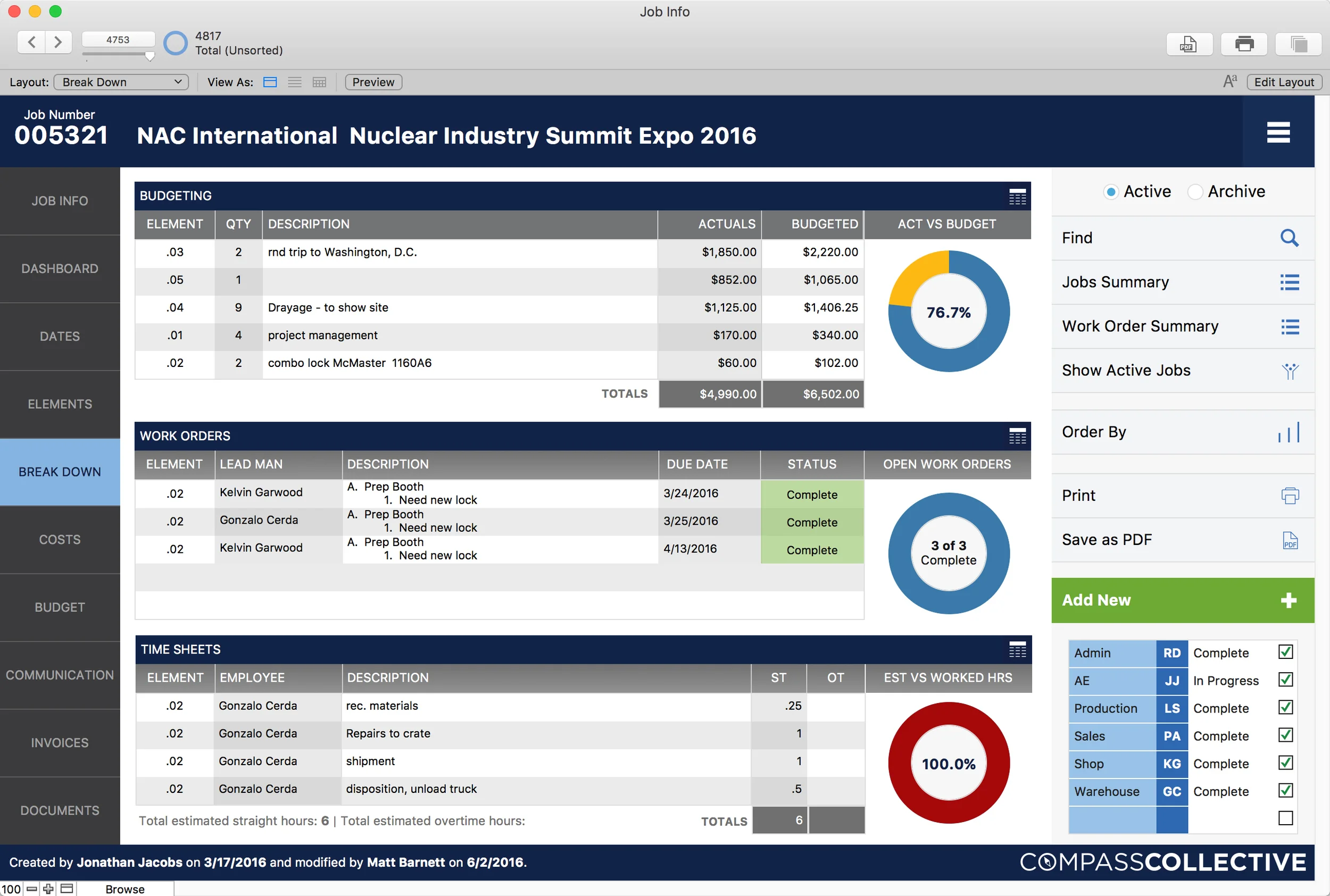1330x896 pixels.
Task: Click the duplicate pages toolbar icon
Action: coord(1299,44)
